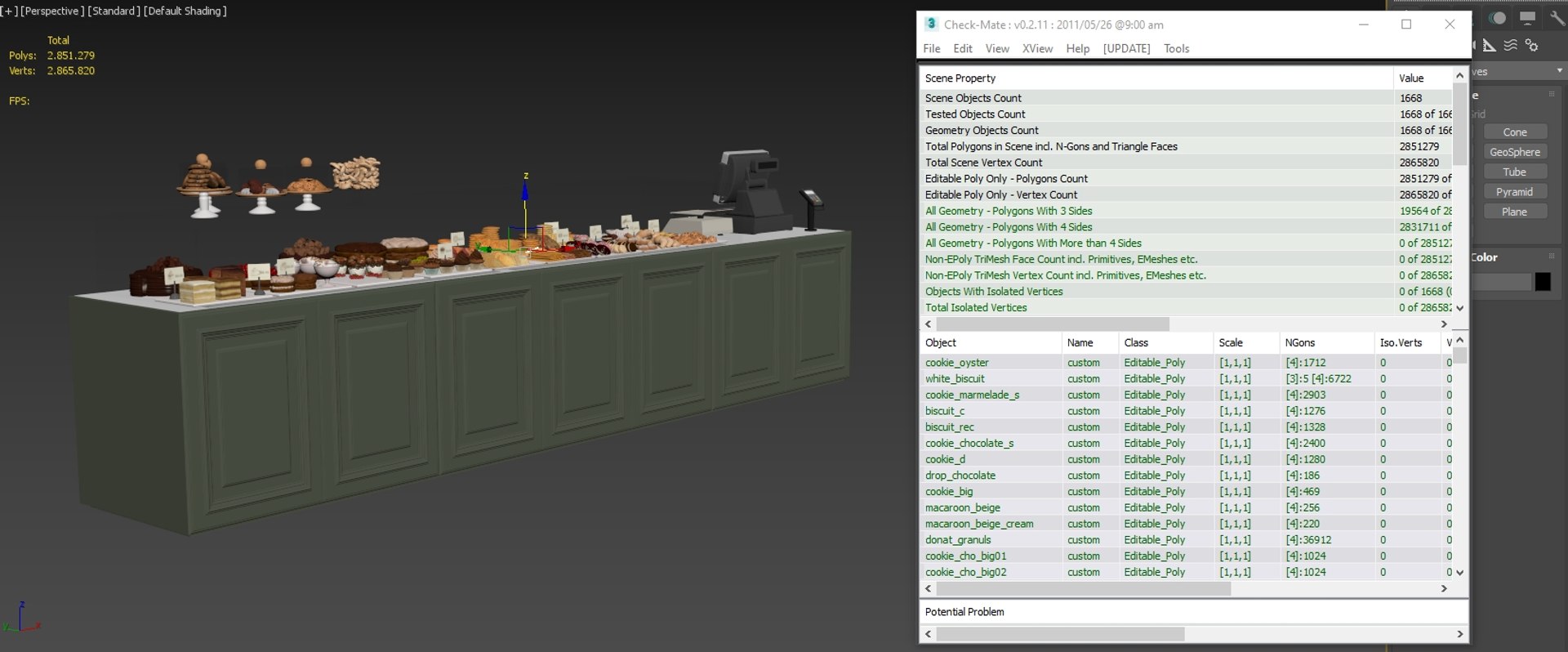Open the primitives category dropdown
Screen dimensions: 1568x652
(1518, 72)
